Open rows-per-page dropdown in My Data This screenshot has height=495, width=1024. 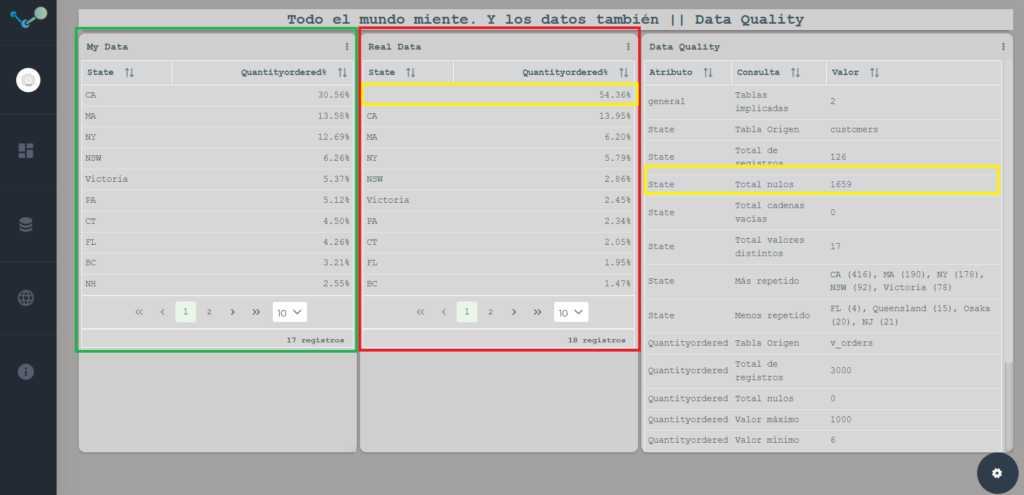click(289, 312)
